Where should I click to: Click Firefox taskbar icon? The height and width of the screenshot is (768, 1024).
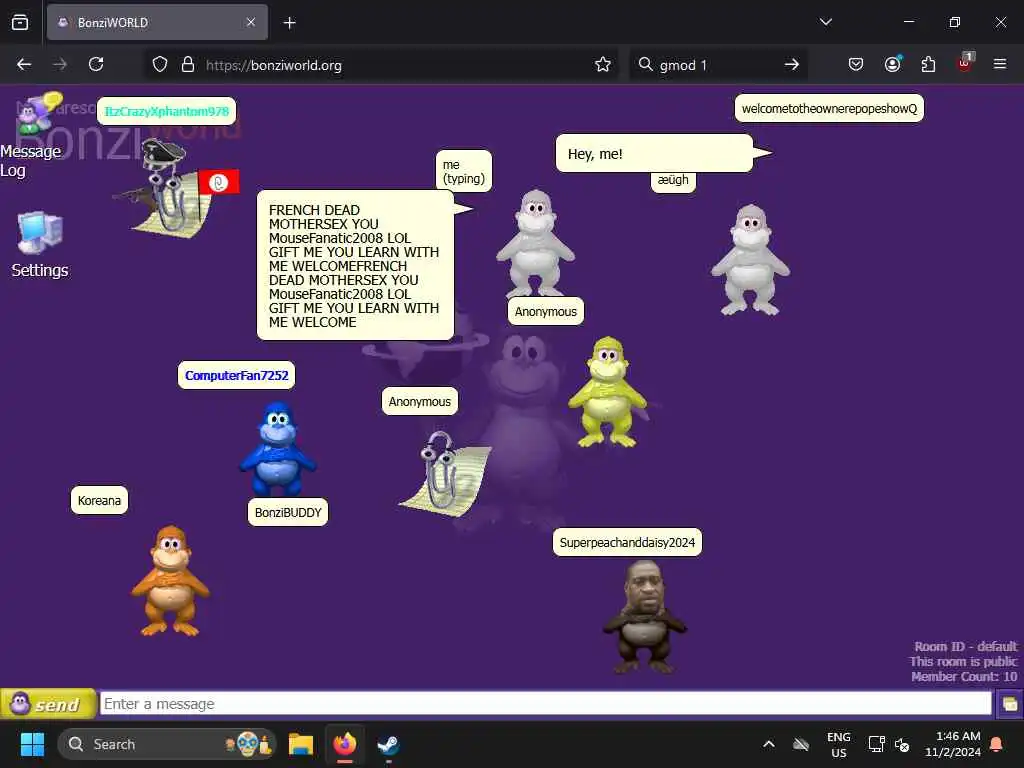[x=345, y=744]
